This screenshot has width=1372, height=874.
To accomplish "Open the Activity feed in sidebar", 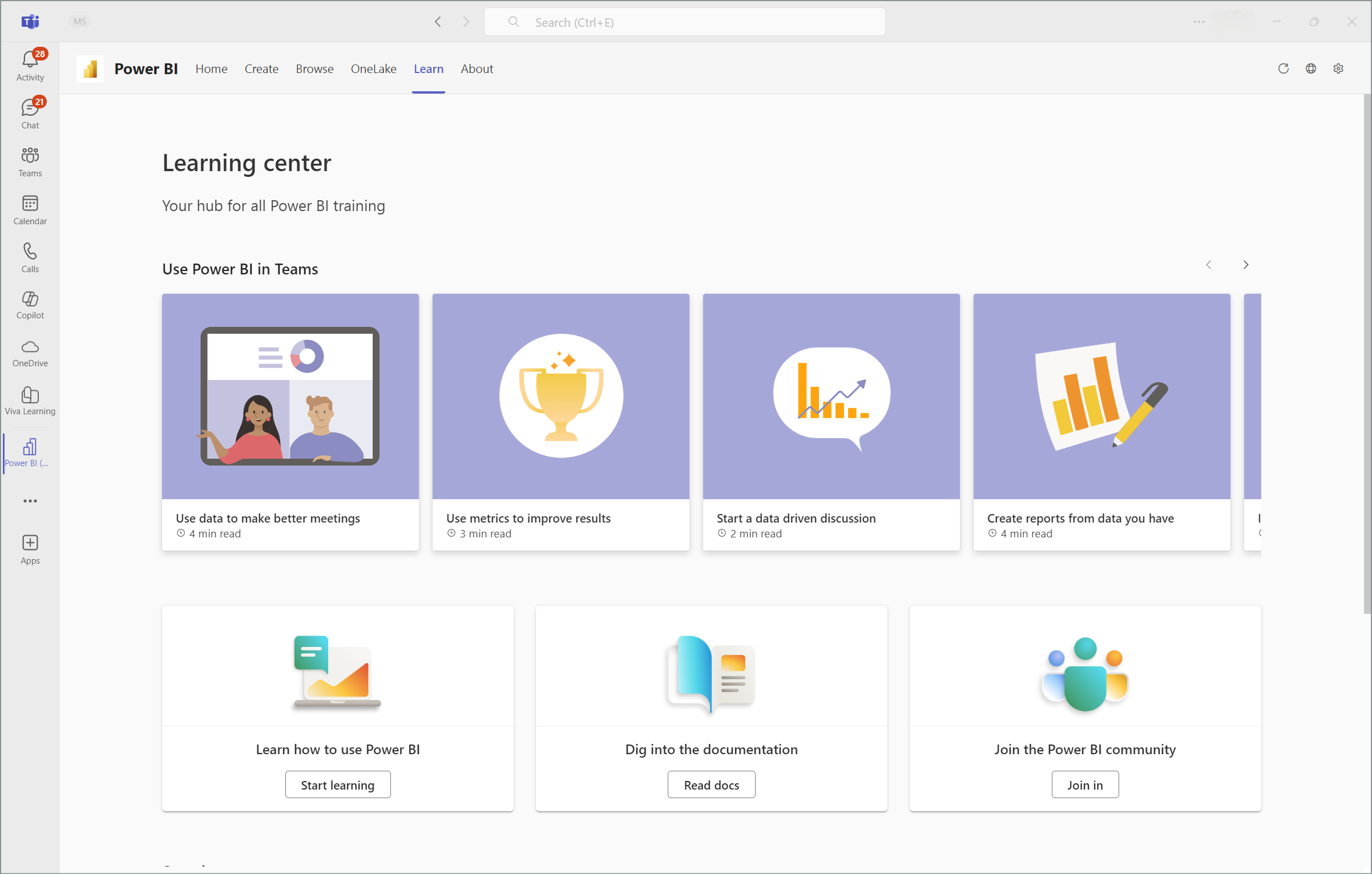I will point(30,66).
